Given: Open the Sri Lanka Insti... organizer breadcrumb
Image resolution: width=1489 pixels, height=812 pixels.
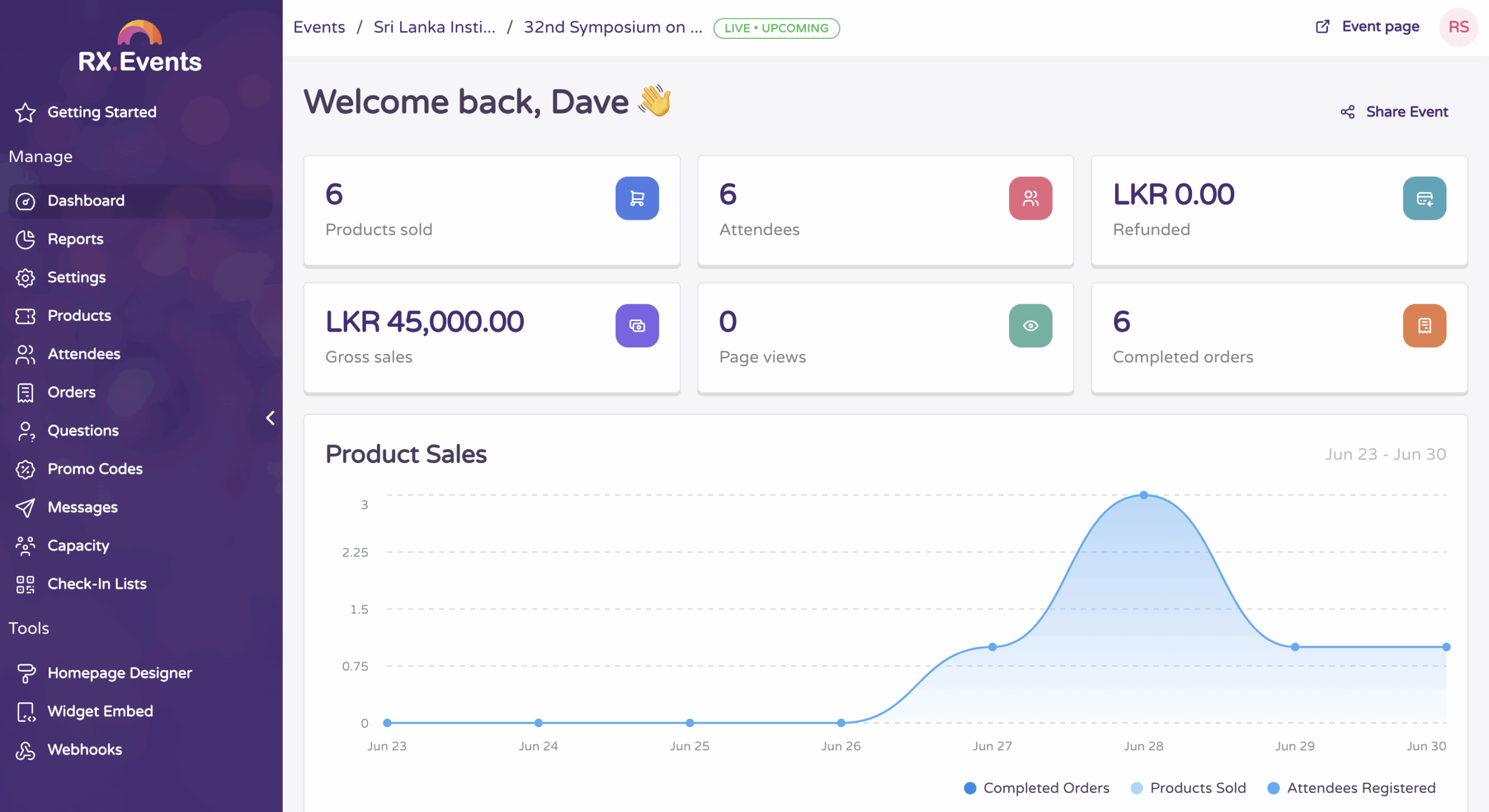Looking at the screenshot, I should (x=434, y=27).
